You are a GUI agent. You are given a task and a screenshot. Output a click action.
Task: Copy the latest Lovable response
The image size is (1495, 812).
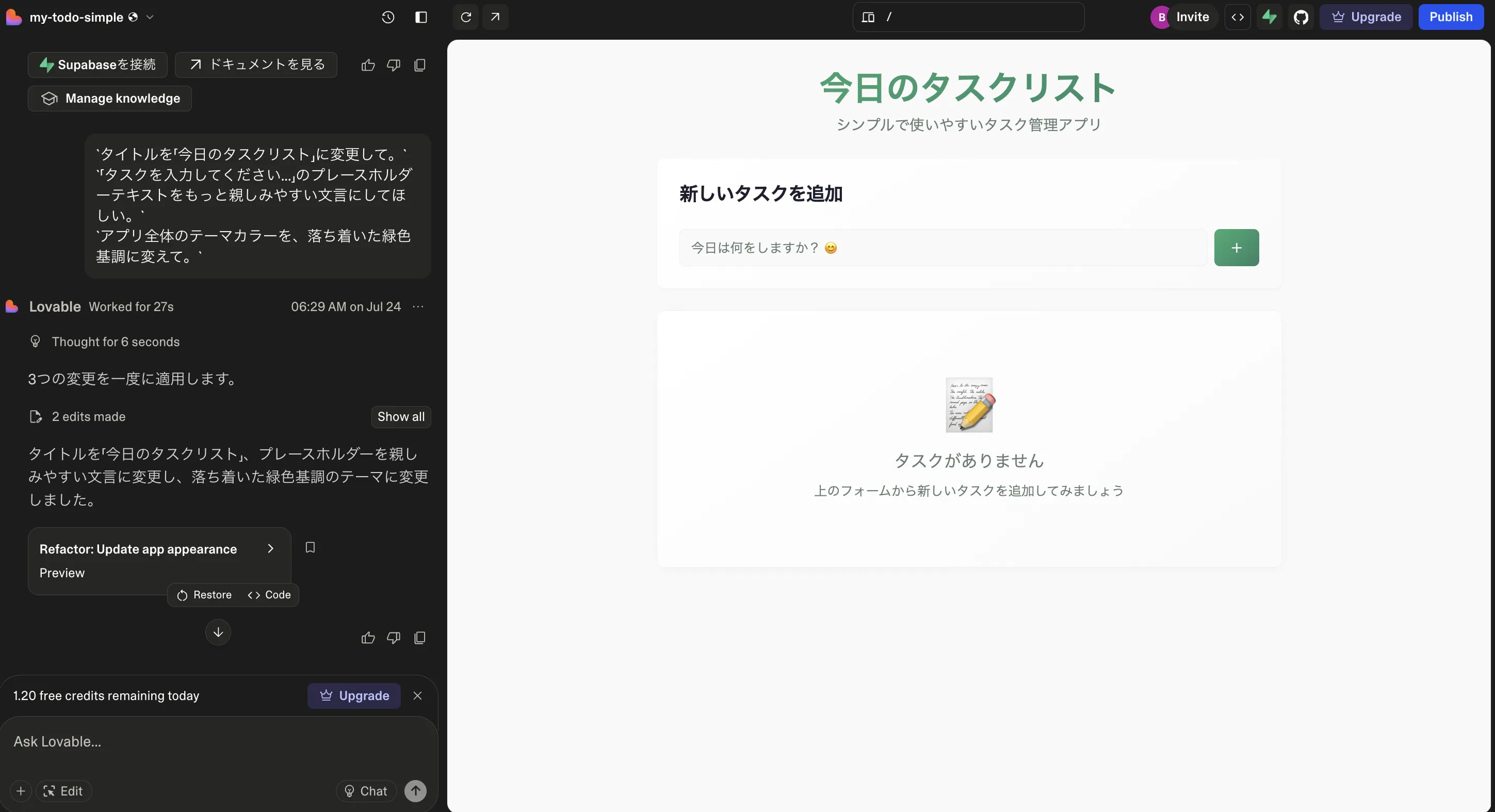(419, 637)
